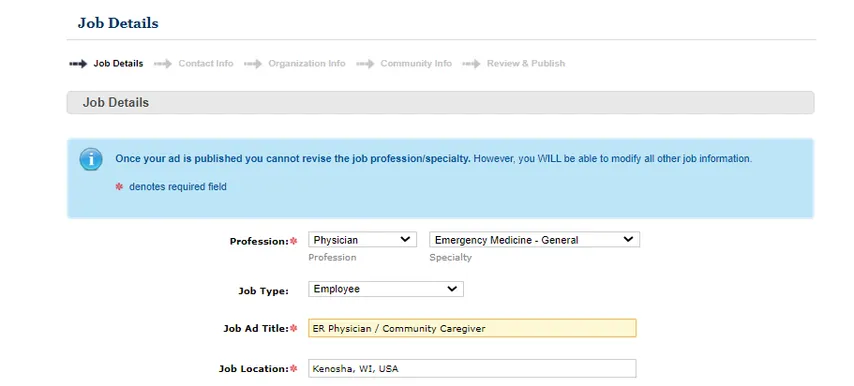Image resolution: width=854 pixels, height=386 pixels.
Task: Click the arrow icon before Organization Info
Action: point(253,64)
